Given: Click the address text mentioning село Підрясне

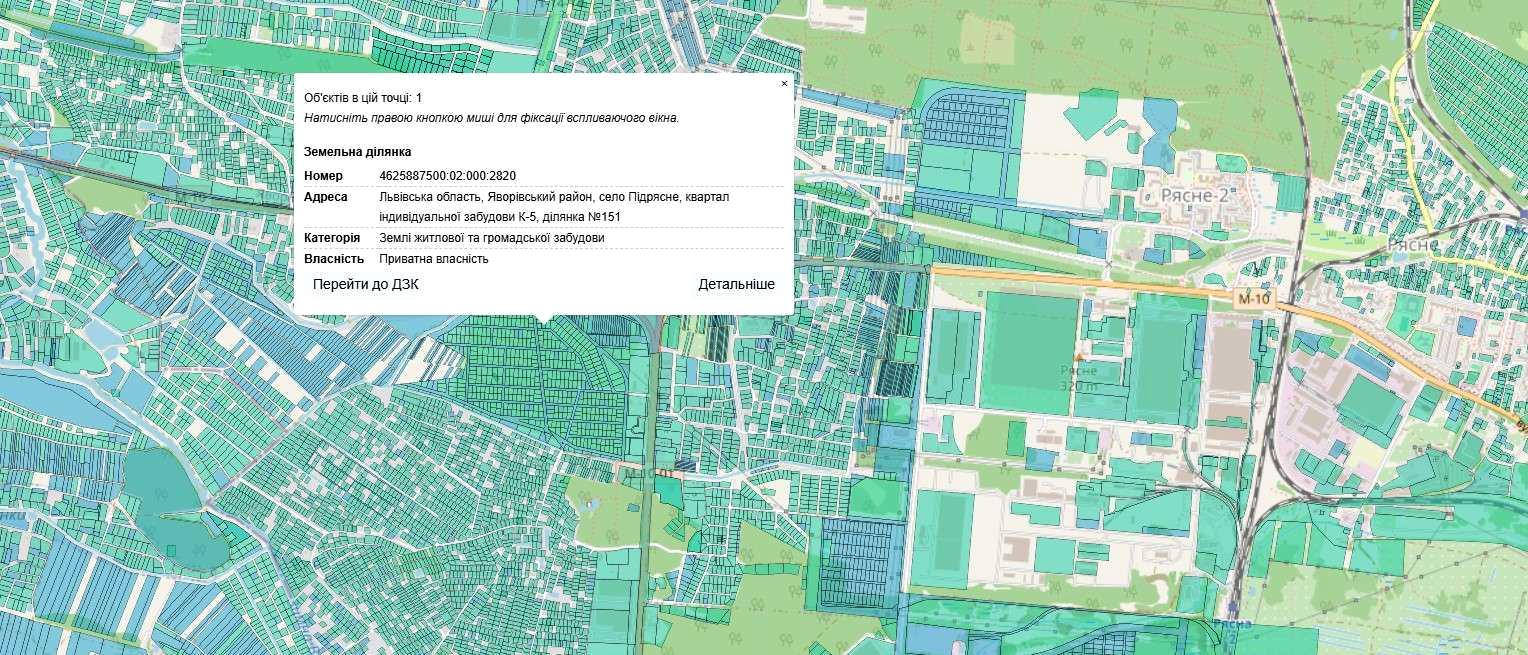Looking at the screenshot, I should click(x=554, y=207).
